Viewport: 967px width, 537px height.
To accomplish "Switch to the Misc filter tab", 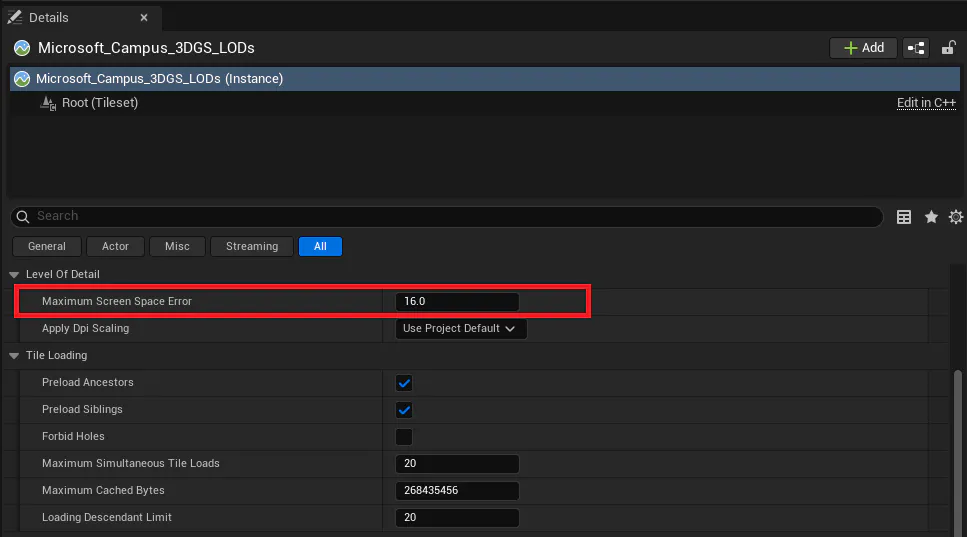I will click(x=177, y=247).
